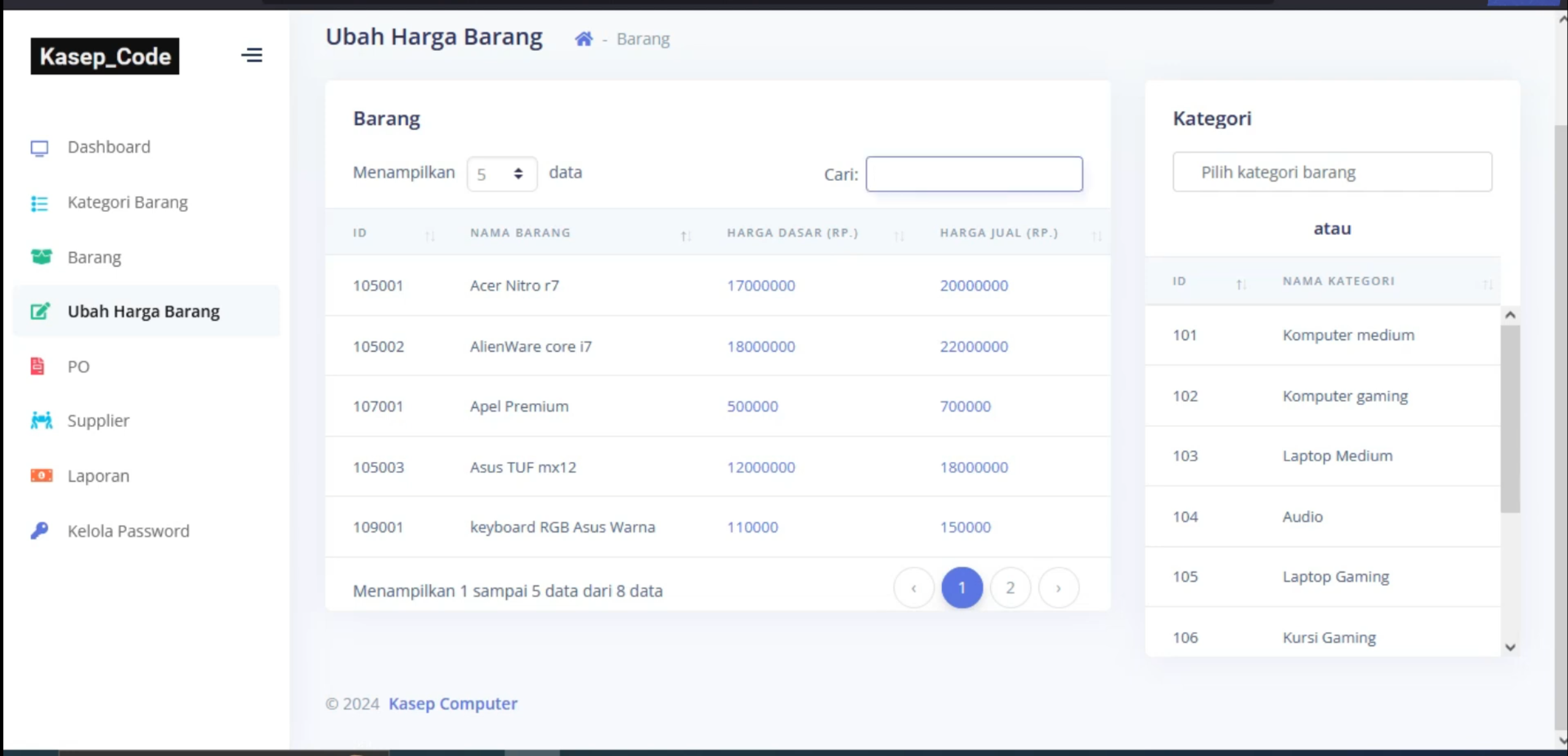The width and height of the screenshot is (1568, 756).
Task: Click the Kategori Barang list icon
Action: (40, 203)
